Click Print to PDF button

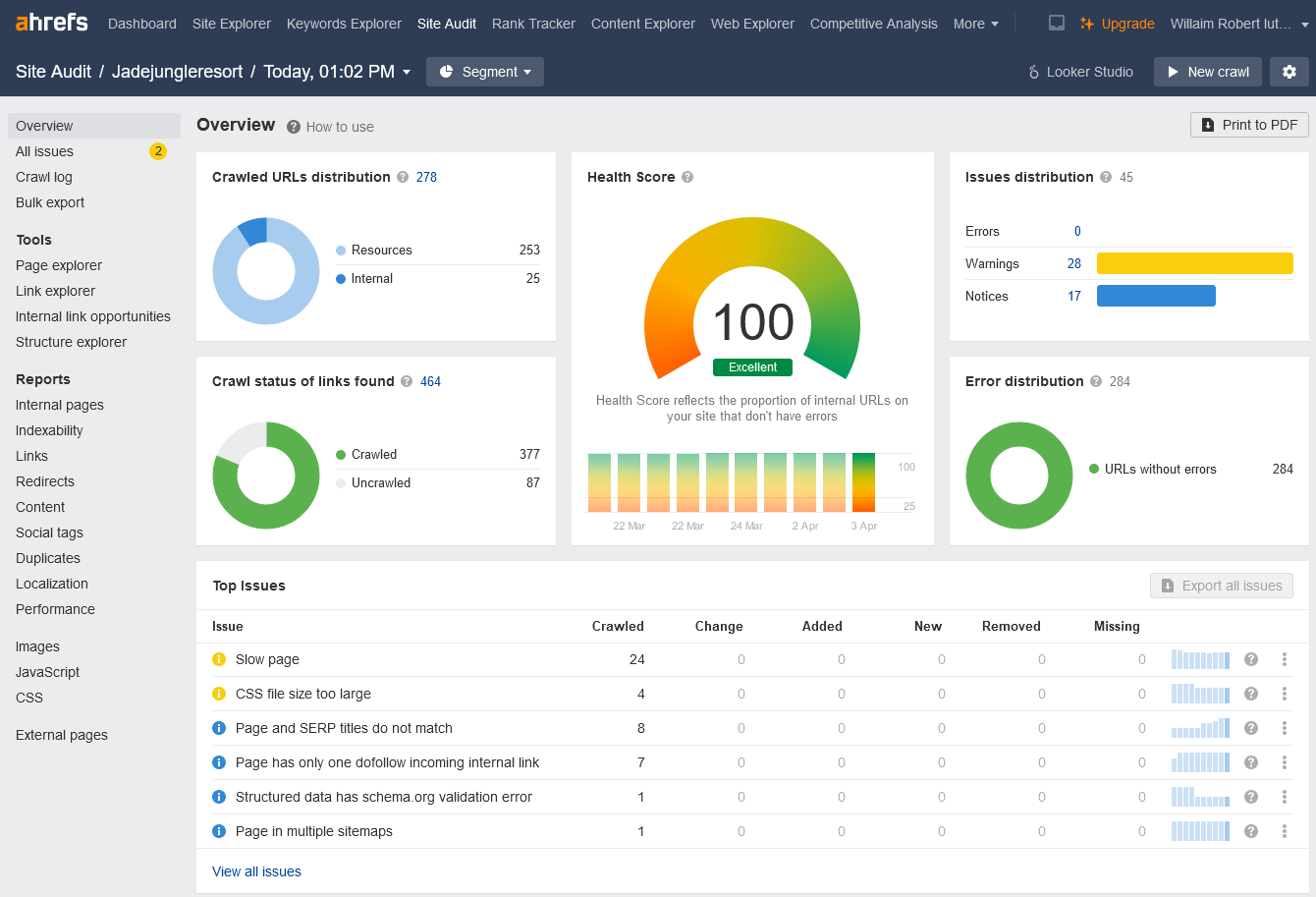coord(1249,125)
